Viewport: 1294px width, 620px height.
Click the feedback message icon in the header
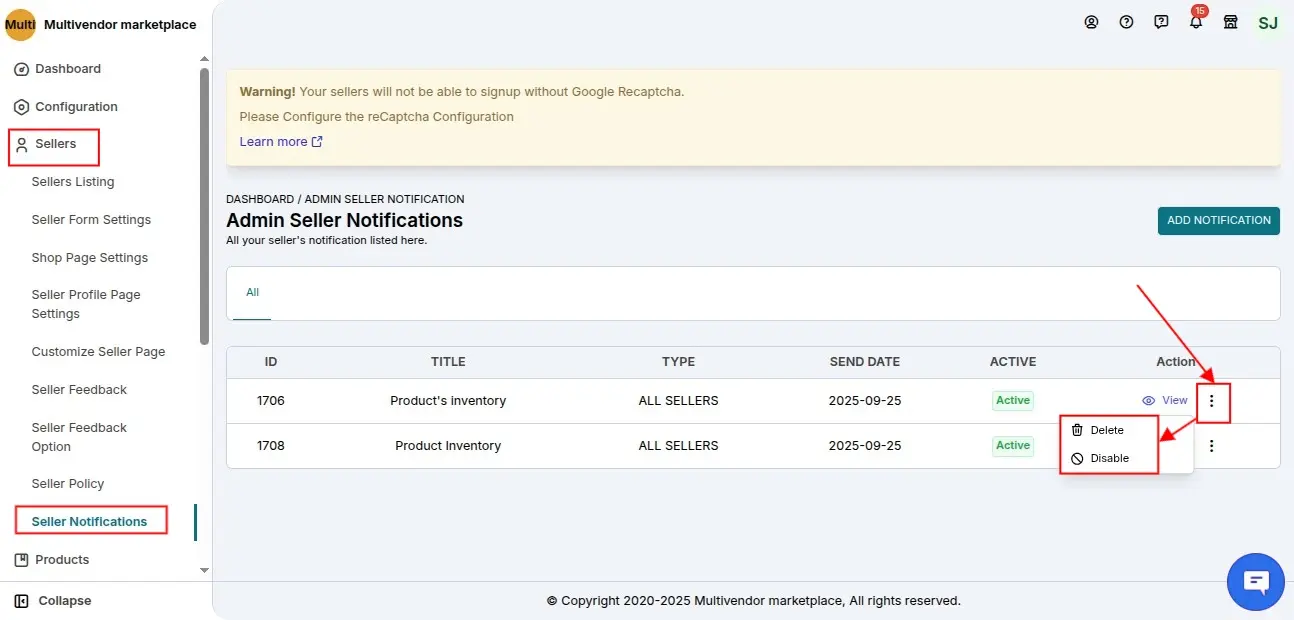click(1160, 22)
